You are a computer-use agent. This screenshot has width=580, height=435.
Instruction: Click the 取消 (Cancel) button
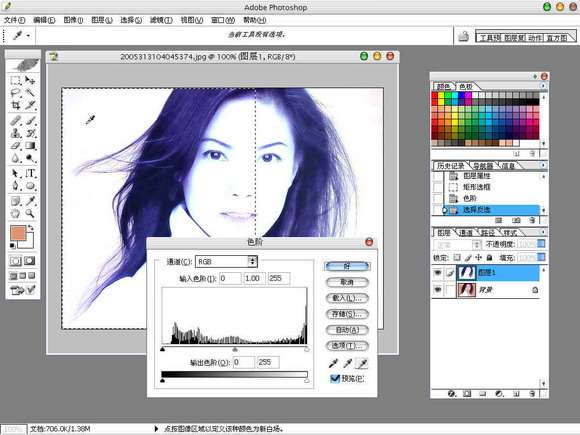pos(347,282)
